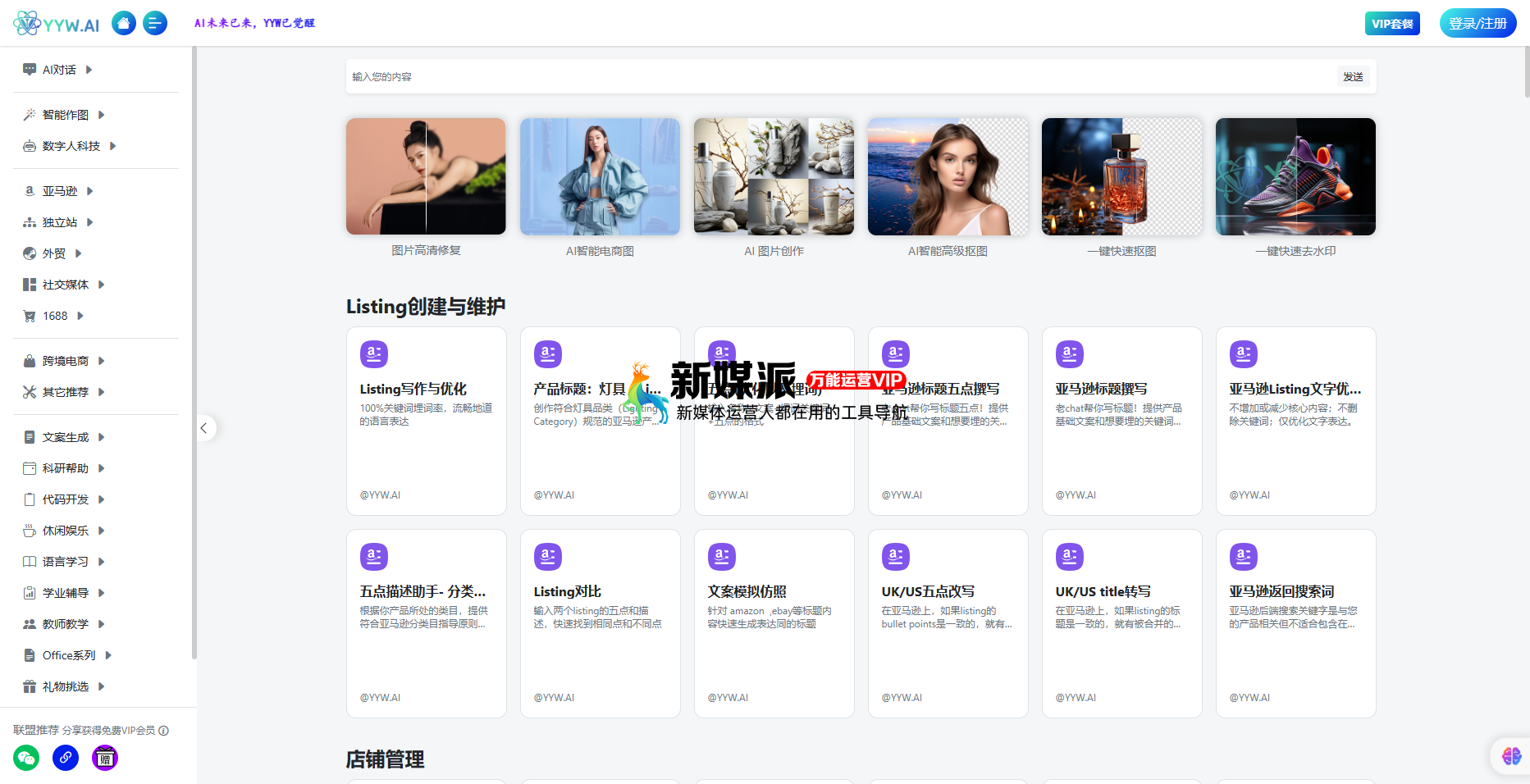1530x784 pixels.
Task: Open the AI 图片创作 thumbnail
Action: point(774,176)
